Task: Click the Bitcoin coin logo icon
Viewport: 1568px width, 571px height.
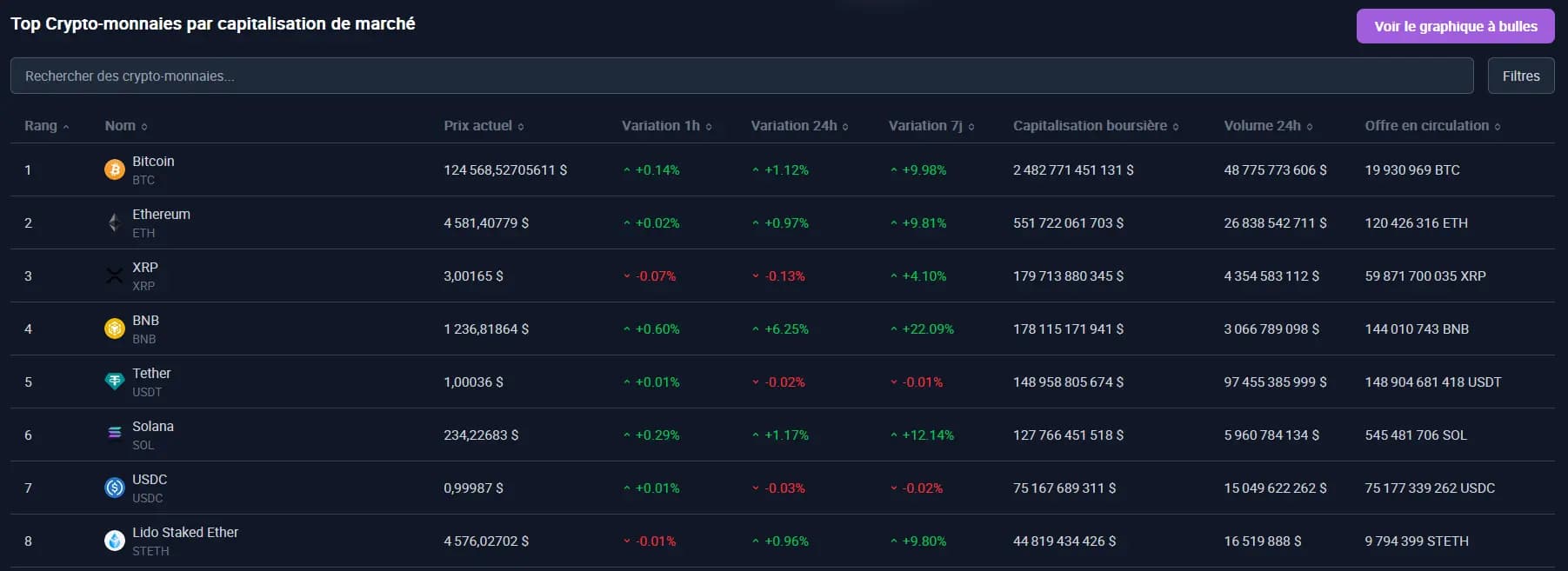Action: click(x=114, y=170)
